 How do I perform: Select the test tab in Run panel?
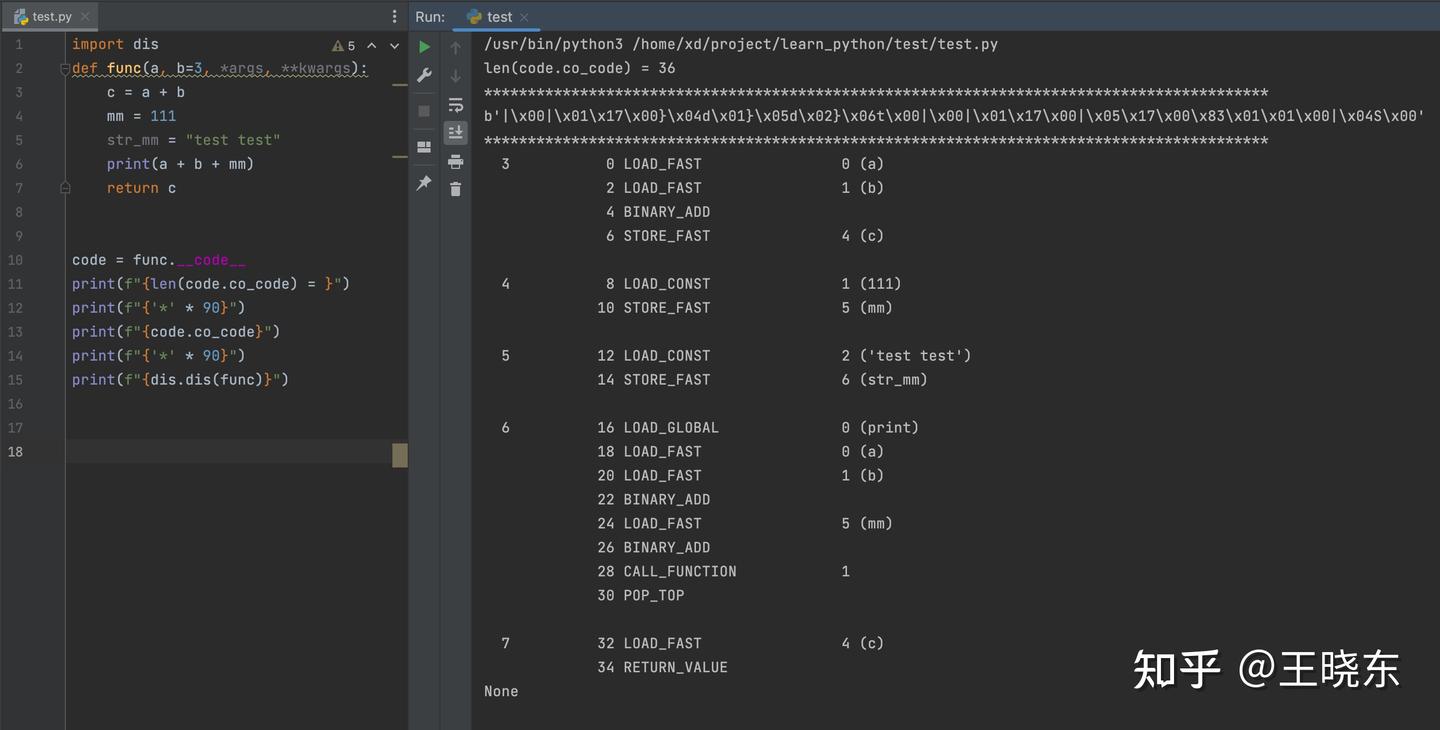click(498, 17)
